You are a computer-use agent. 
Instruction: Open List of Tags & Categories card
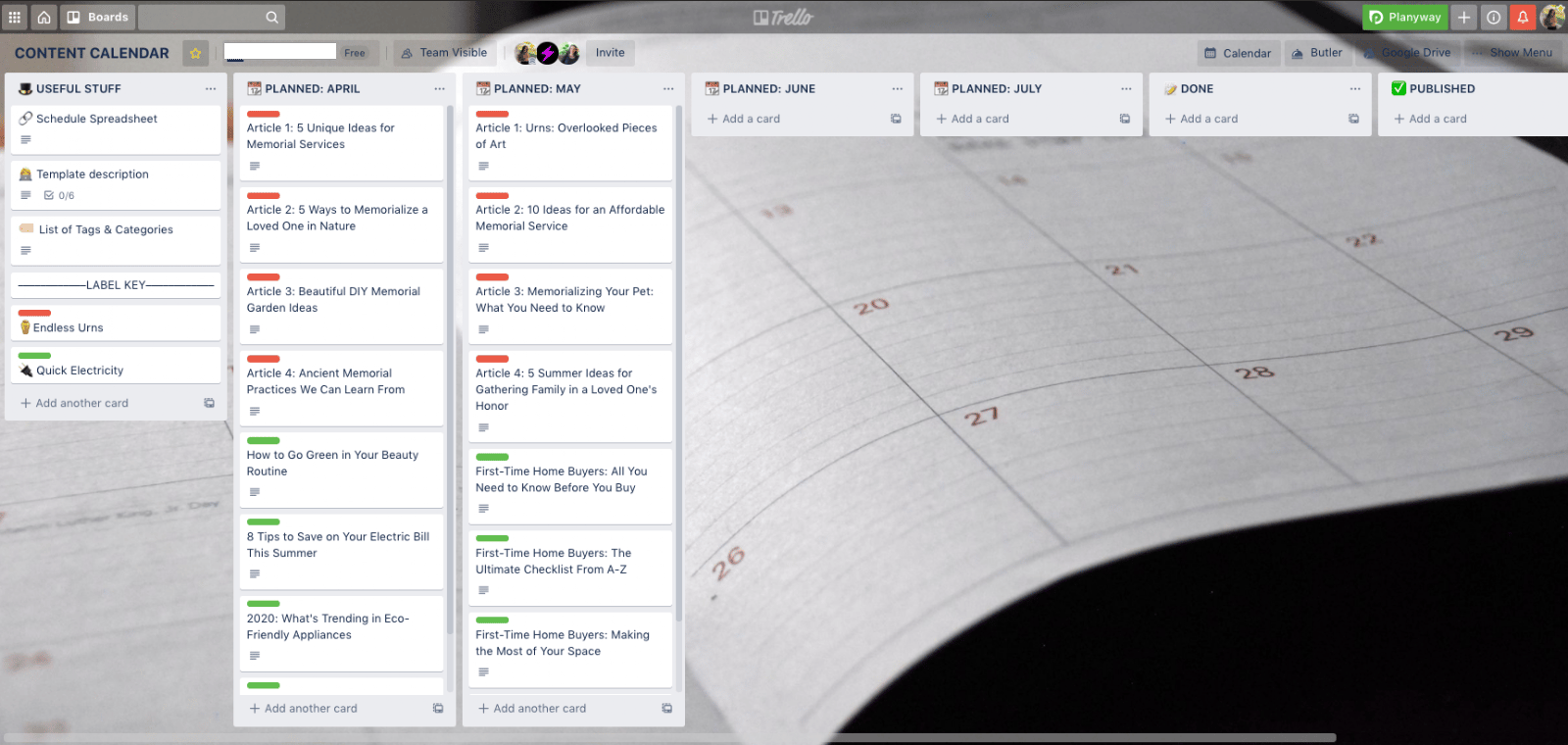coord(116,240)
